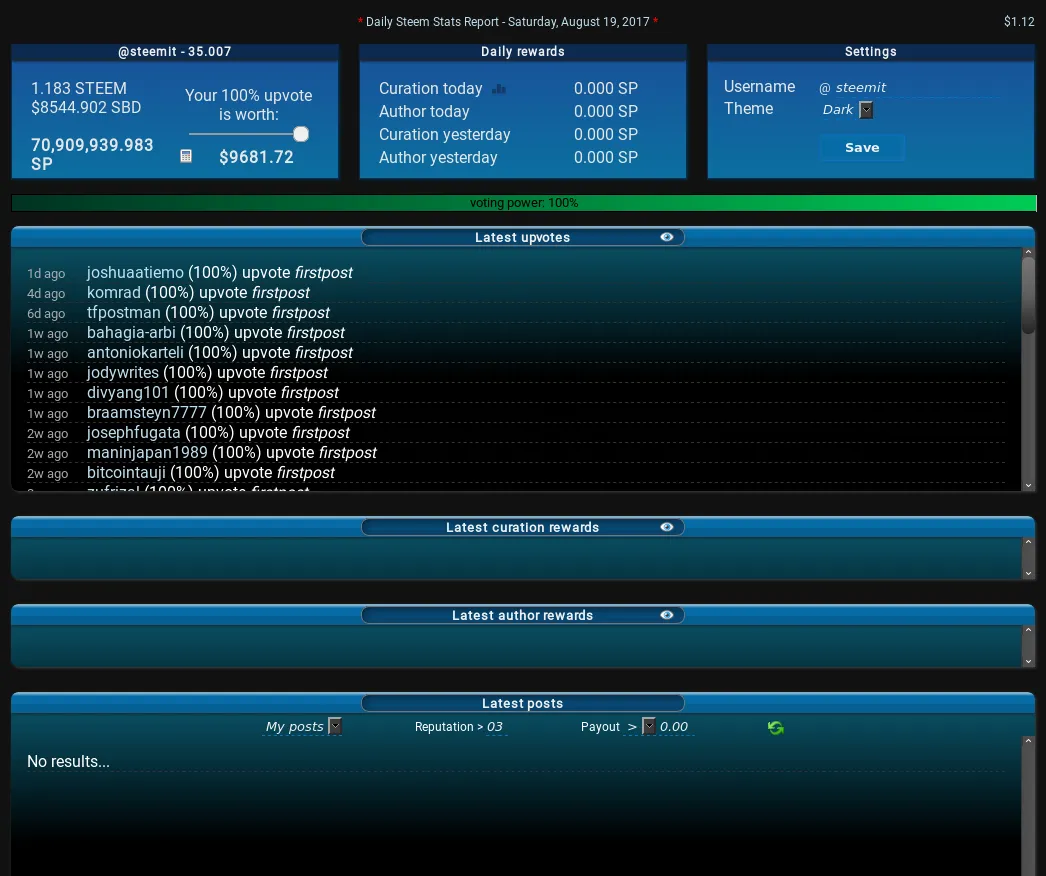Click Latest posts scrollbar up arrow

1029,741
